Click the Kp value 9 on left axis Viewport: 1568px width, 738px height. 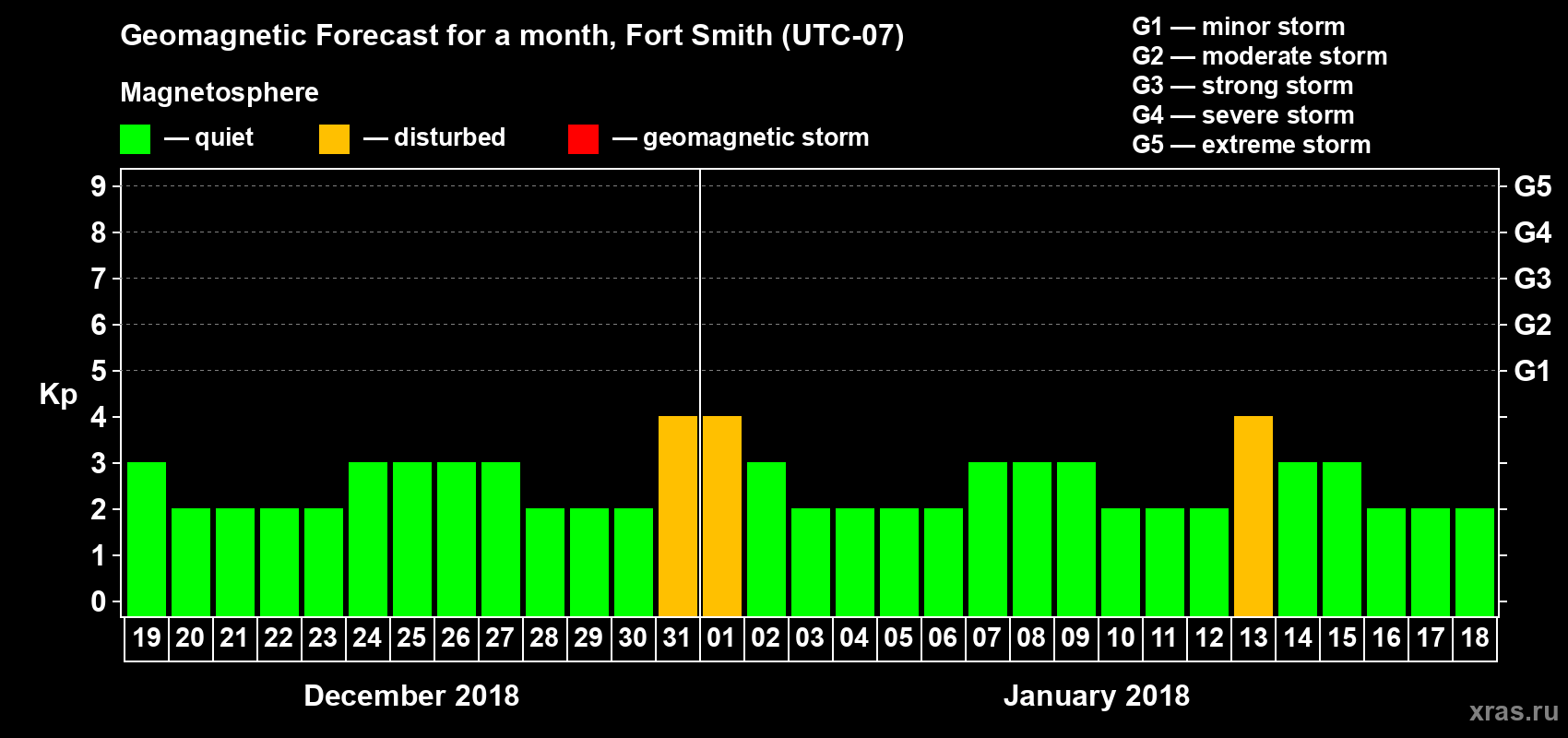point(99,186)
